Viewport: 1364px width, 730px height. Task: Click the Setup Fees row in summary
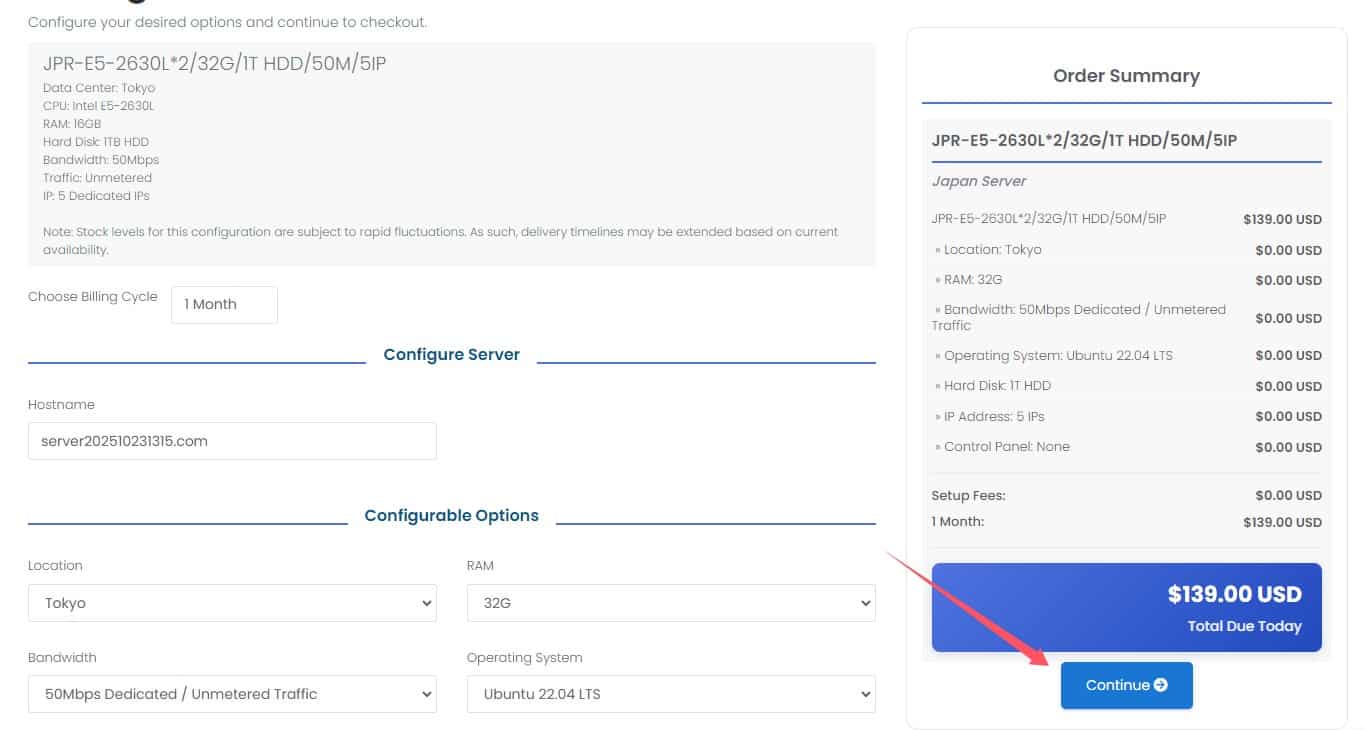coord(968,495)
